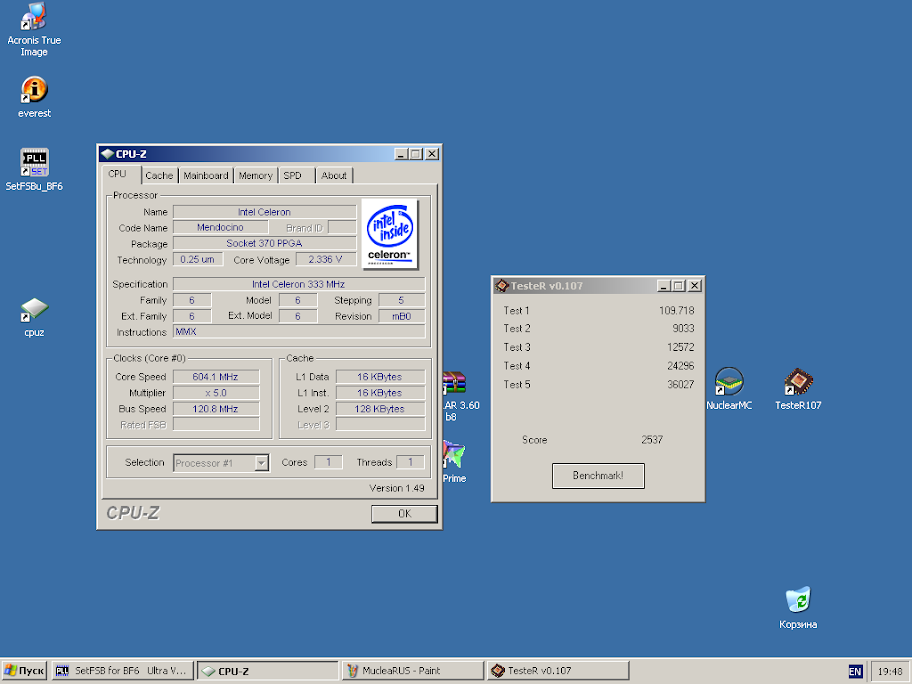
Task: Click the Test 5 result 36027
Action: point(681,384)
